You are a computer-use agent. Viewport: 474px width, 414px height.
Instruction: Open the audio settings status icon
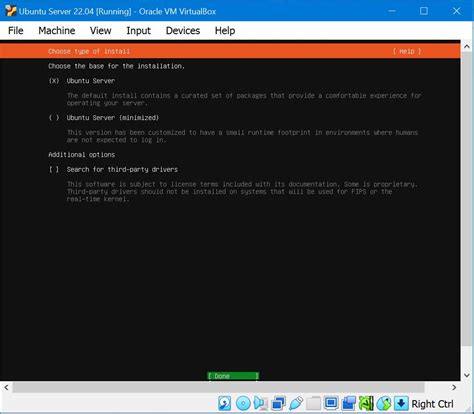point(260,403)
